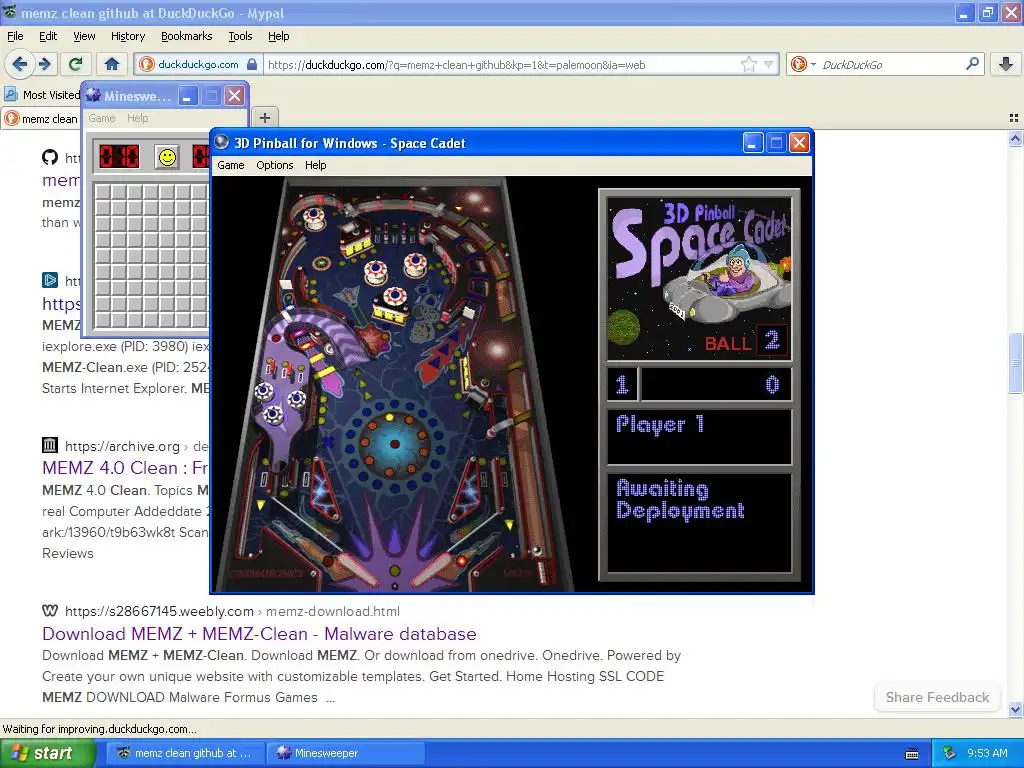The width and height of the screenshot is (1024, 768).
Task: Switch to 'memz clean github at' taskbar item
Action: coord(185,753)
